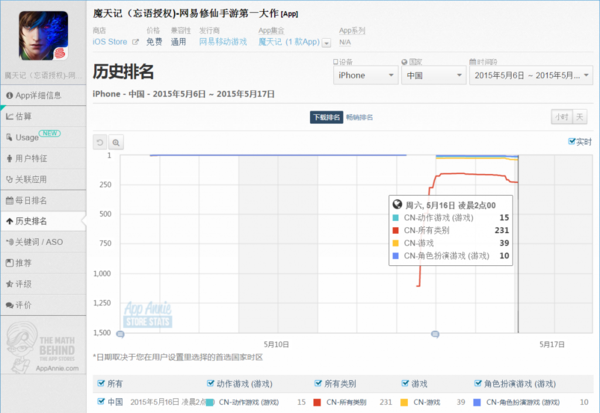Toggle the 中国 row checkbox
This screenshot has height=413, width=600.
pos(101,401)
